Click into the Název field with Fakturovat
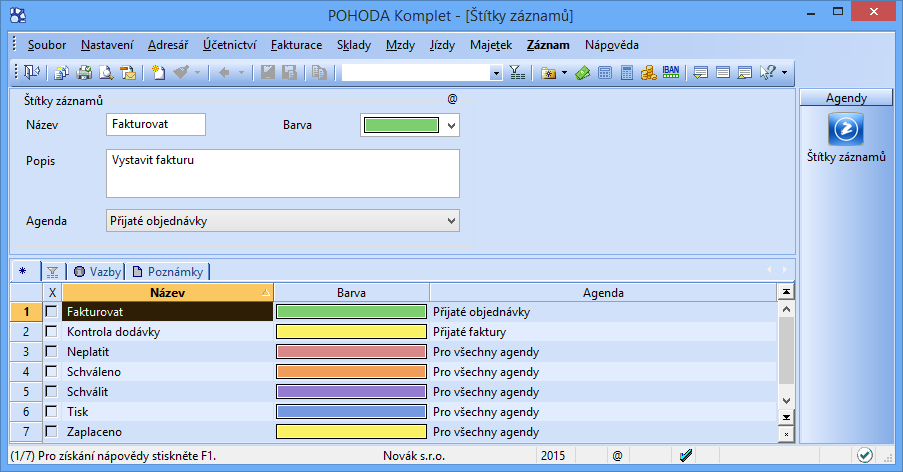Viewport: 903px width, 472px height. point(155,124)
